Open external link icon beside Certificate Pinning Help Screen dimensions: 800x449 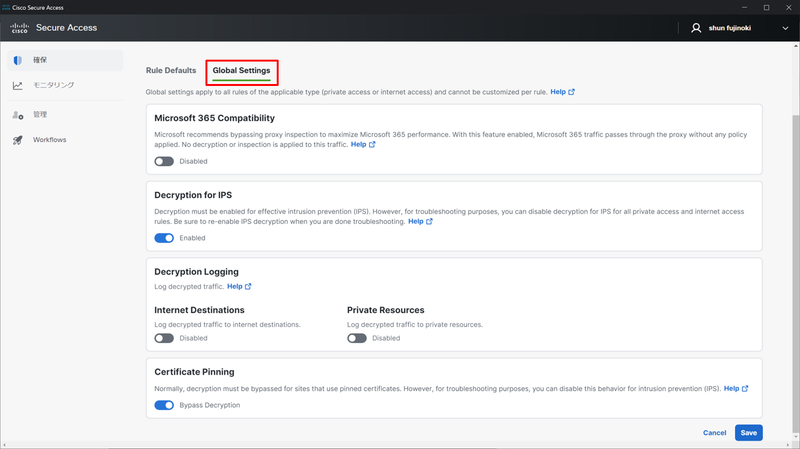point(745,389)
